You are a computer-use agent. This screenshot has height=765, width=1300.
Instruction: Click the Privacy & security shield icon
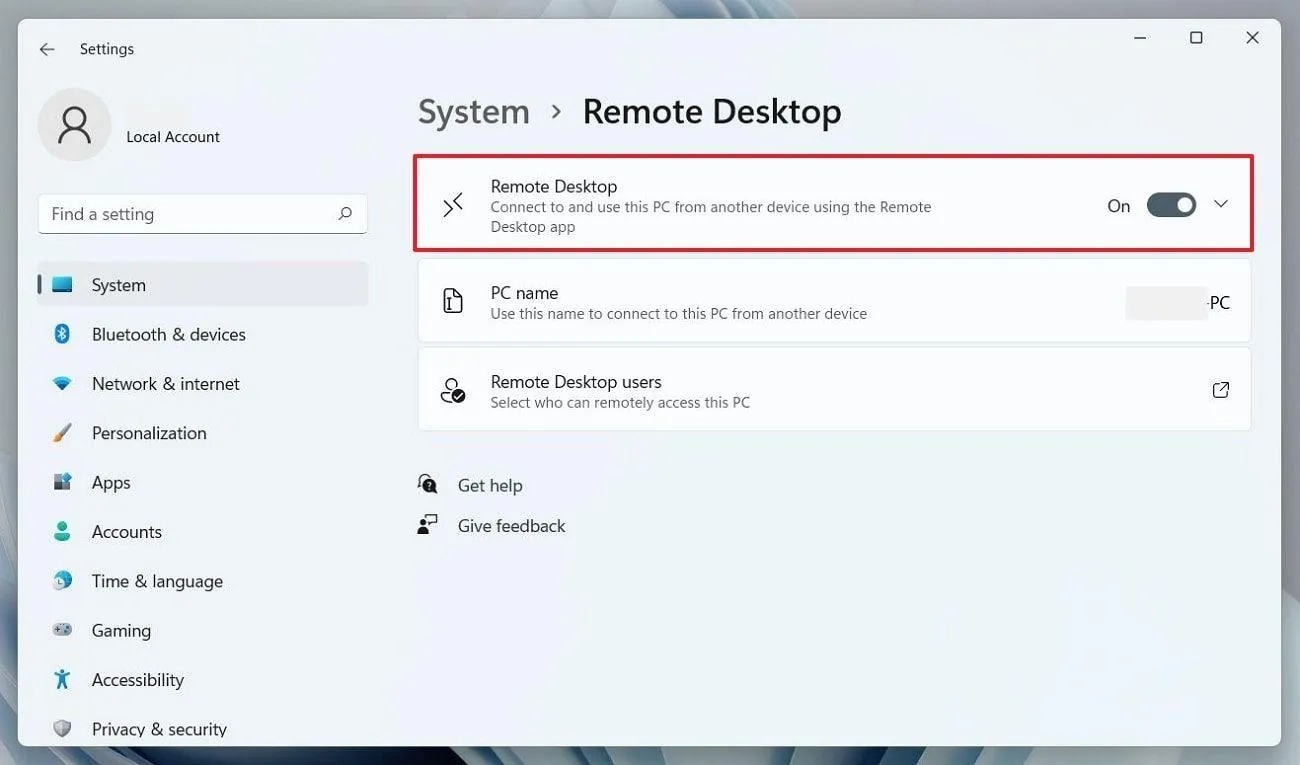click(x=62, y=729)
